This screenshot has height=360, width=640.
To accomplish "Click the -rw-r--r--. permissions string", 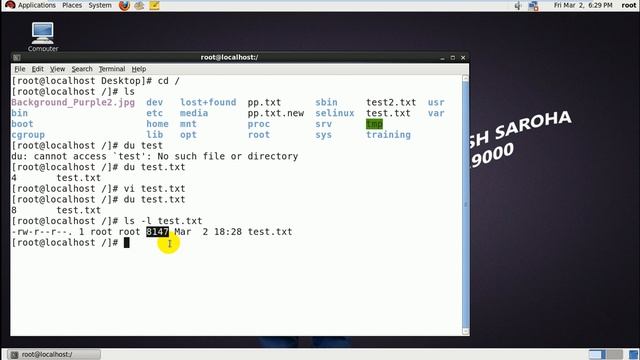I will pyautogui.click(x=42, y=232).
